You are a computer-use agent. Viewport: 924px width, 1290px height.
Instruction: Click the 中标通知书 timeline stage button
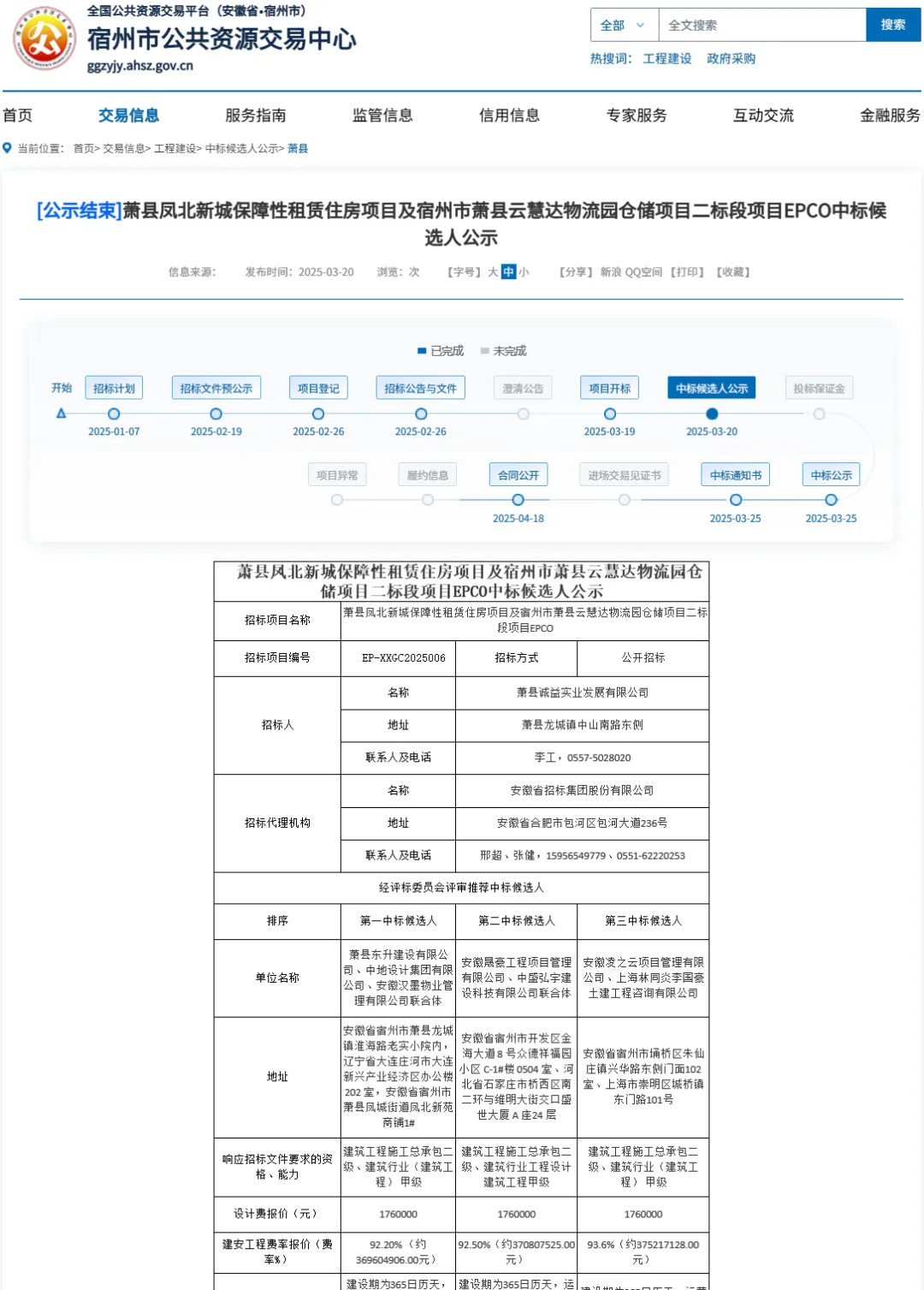(735, 475)
